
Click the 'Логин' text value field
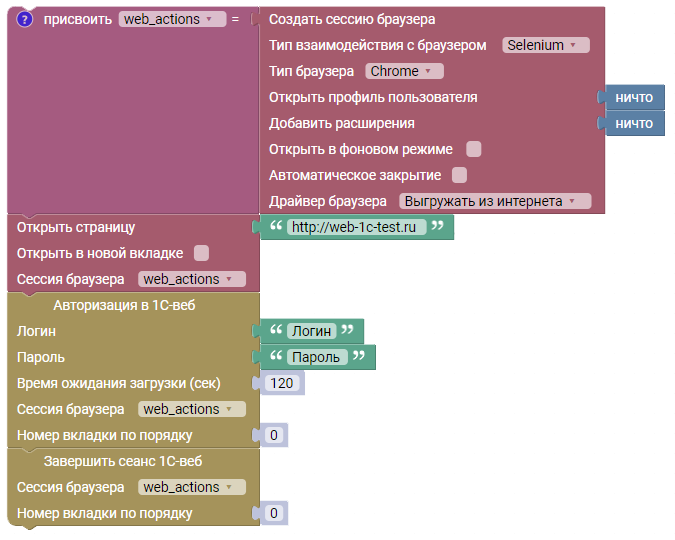(310, 331)
